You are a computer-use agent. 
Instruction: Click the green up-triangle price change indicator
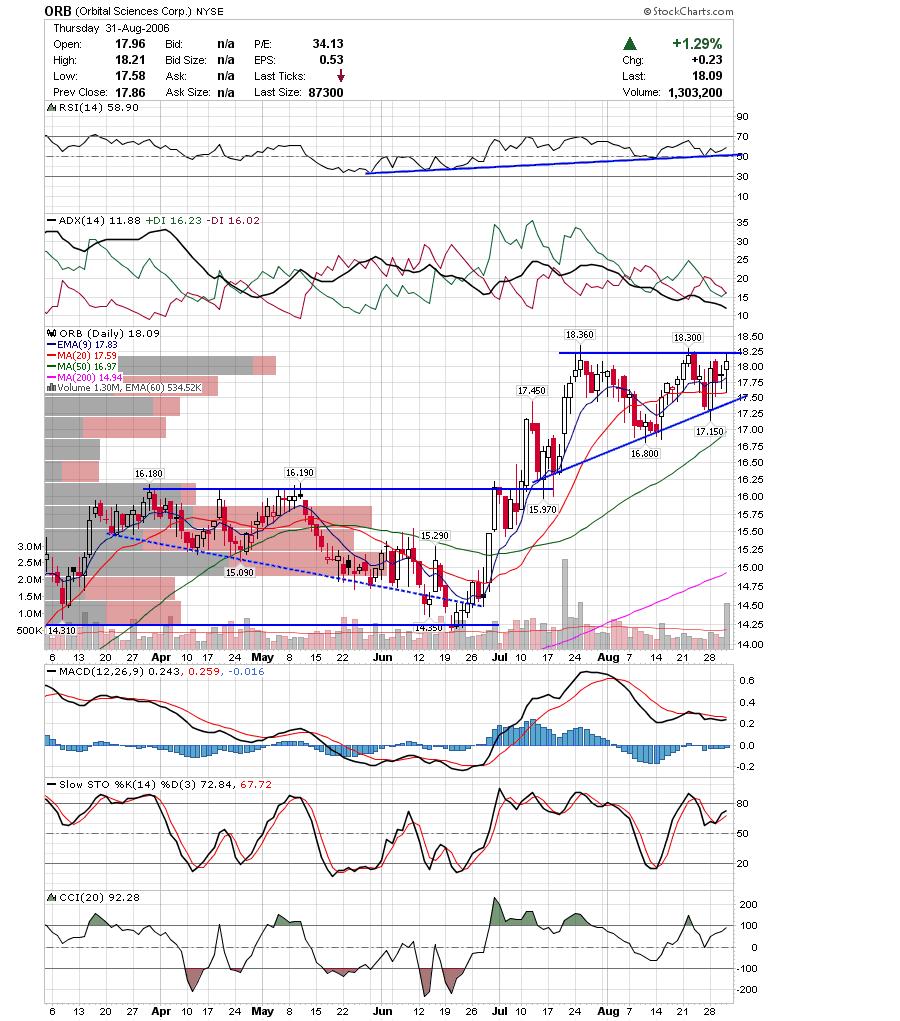[629, 44]
